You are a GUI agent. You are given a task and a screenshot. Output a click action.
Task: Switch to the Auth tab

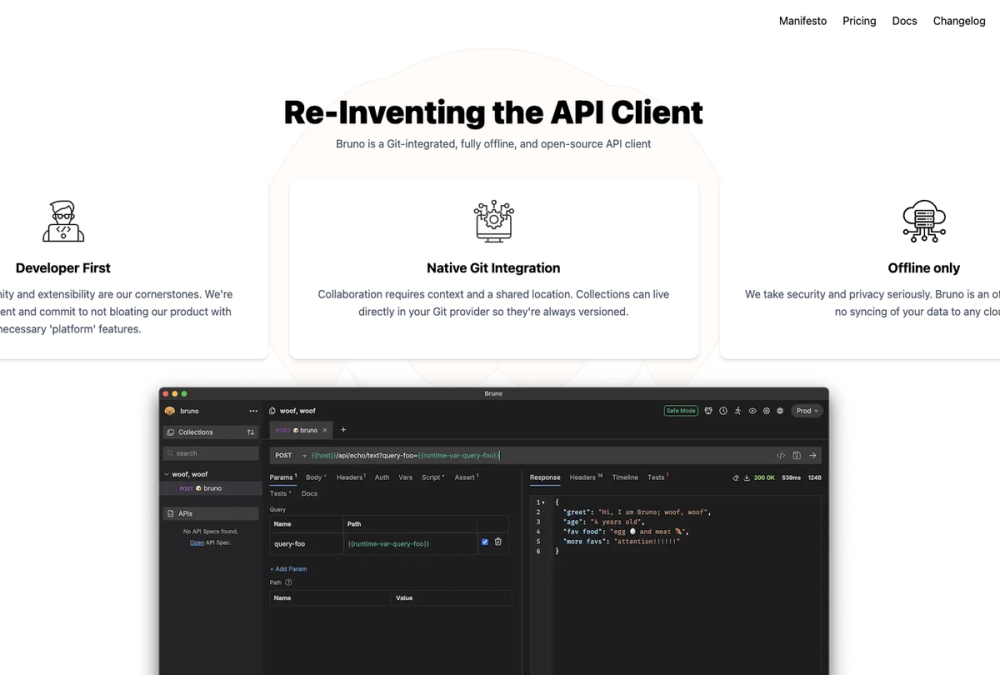pos(382,477)
